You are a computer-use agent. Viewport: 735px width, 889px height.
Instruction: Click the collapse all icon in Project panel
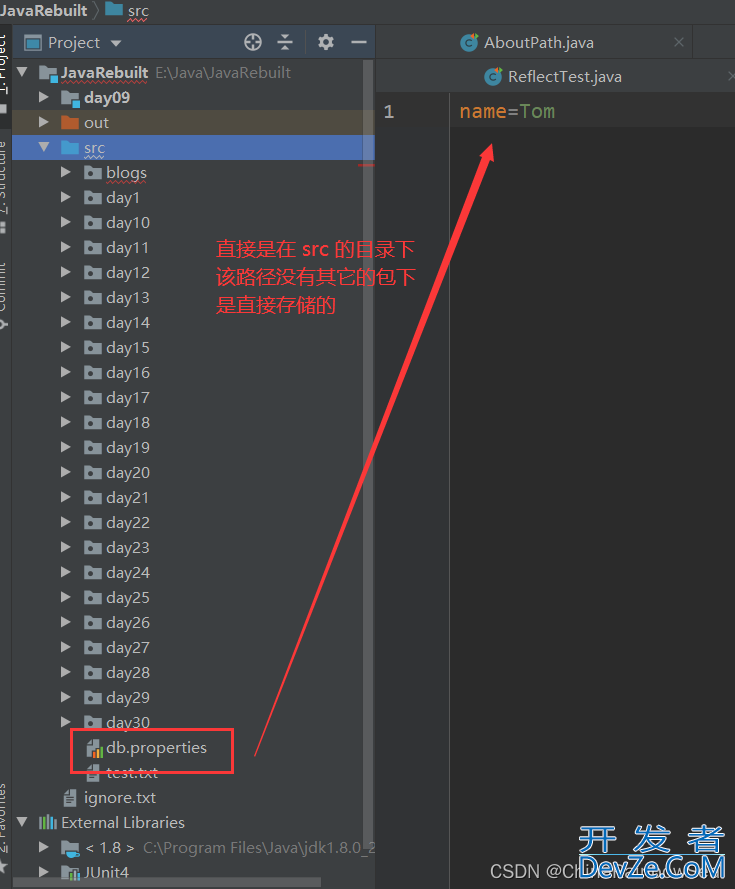tap(285, 42)
